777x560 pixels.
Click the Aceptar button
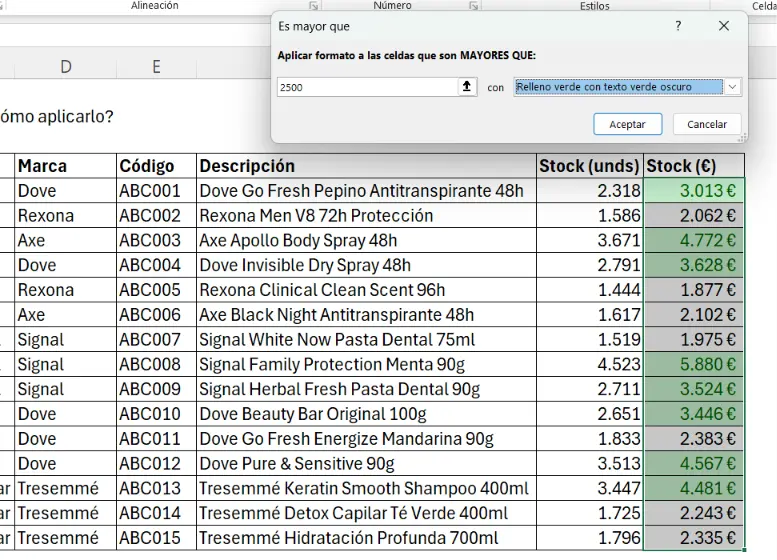(627, 124)
